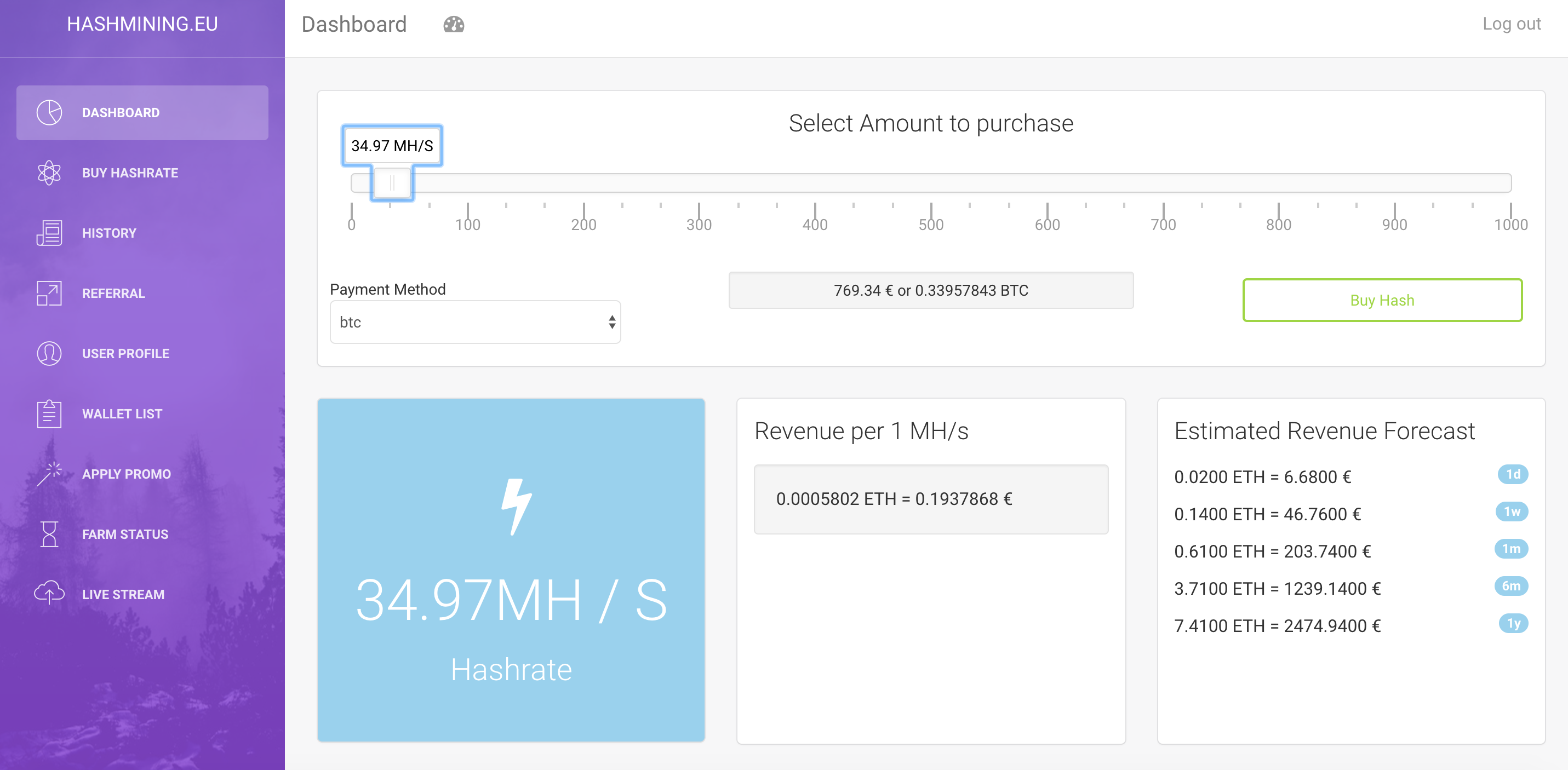The height and width of the screenshot is (770, 1568).
Task: Click the Dashboard pie chart icon in sidebar
Action: (49, 113)
